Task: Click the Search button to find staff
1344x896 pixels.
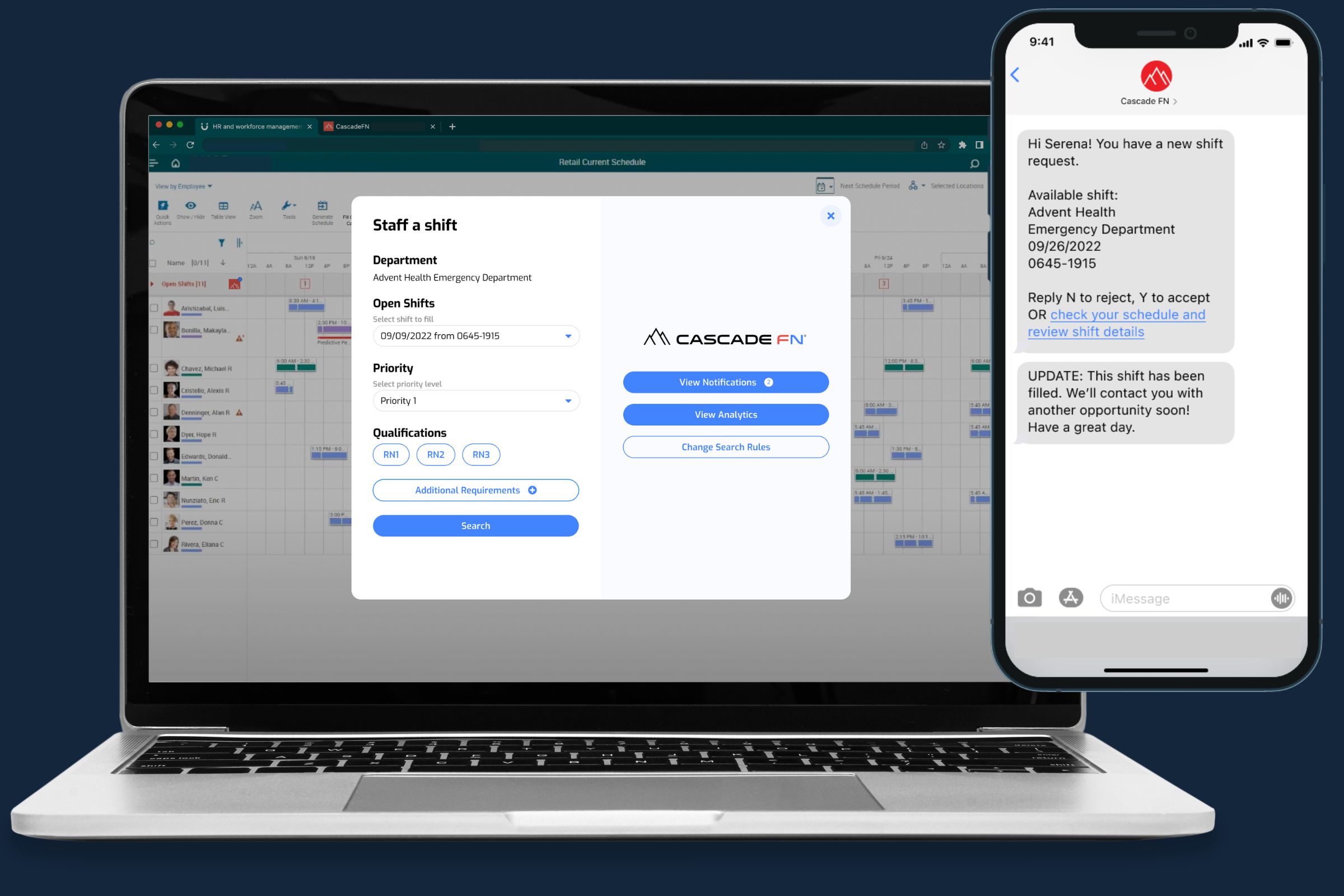Action: tap(475, 525)
